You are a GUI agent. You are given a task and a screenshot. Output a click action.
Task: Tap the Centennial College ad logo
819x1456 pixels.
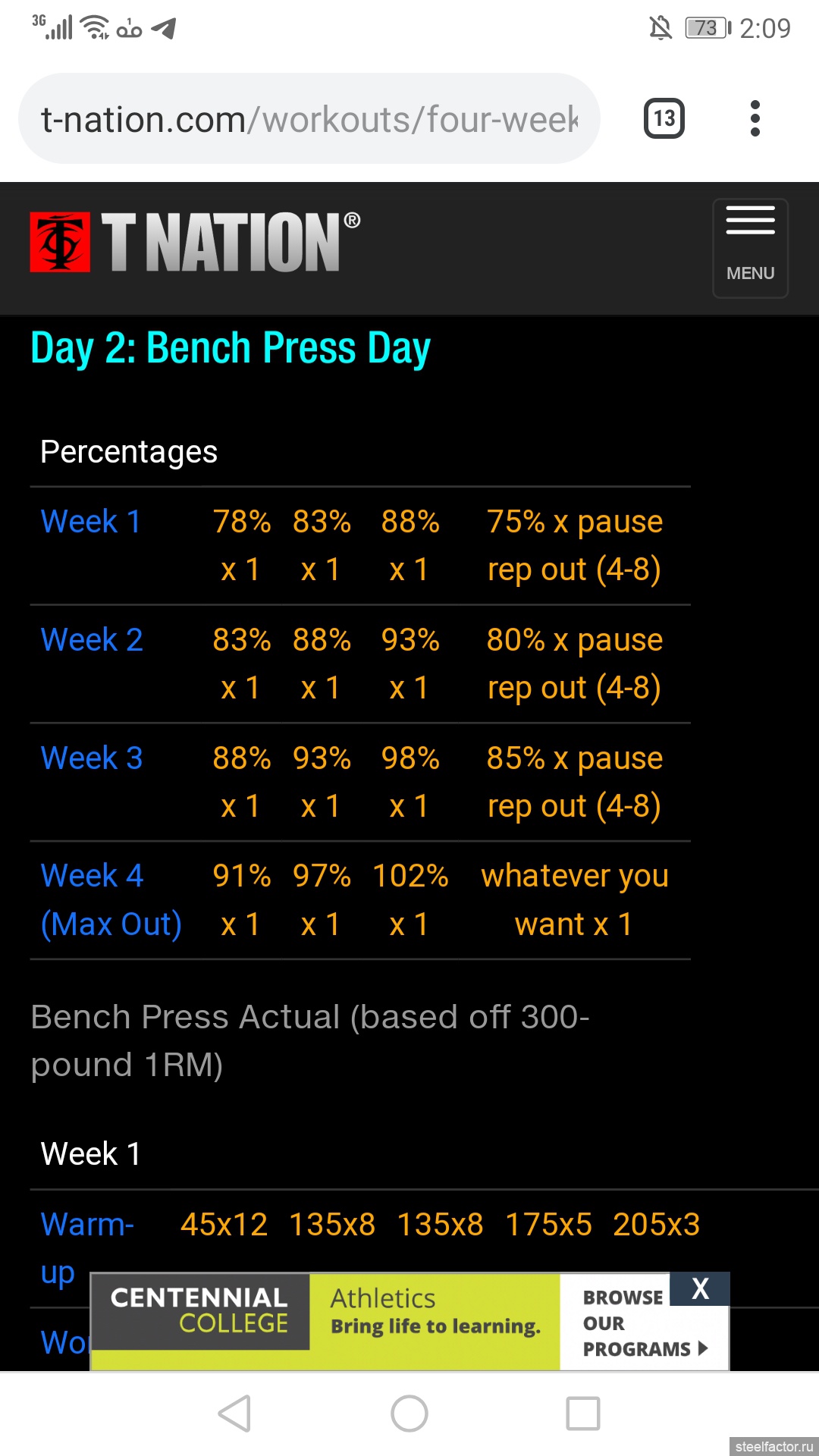[199, 1310]
